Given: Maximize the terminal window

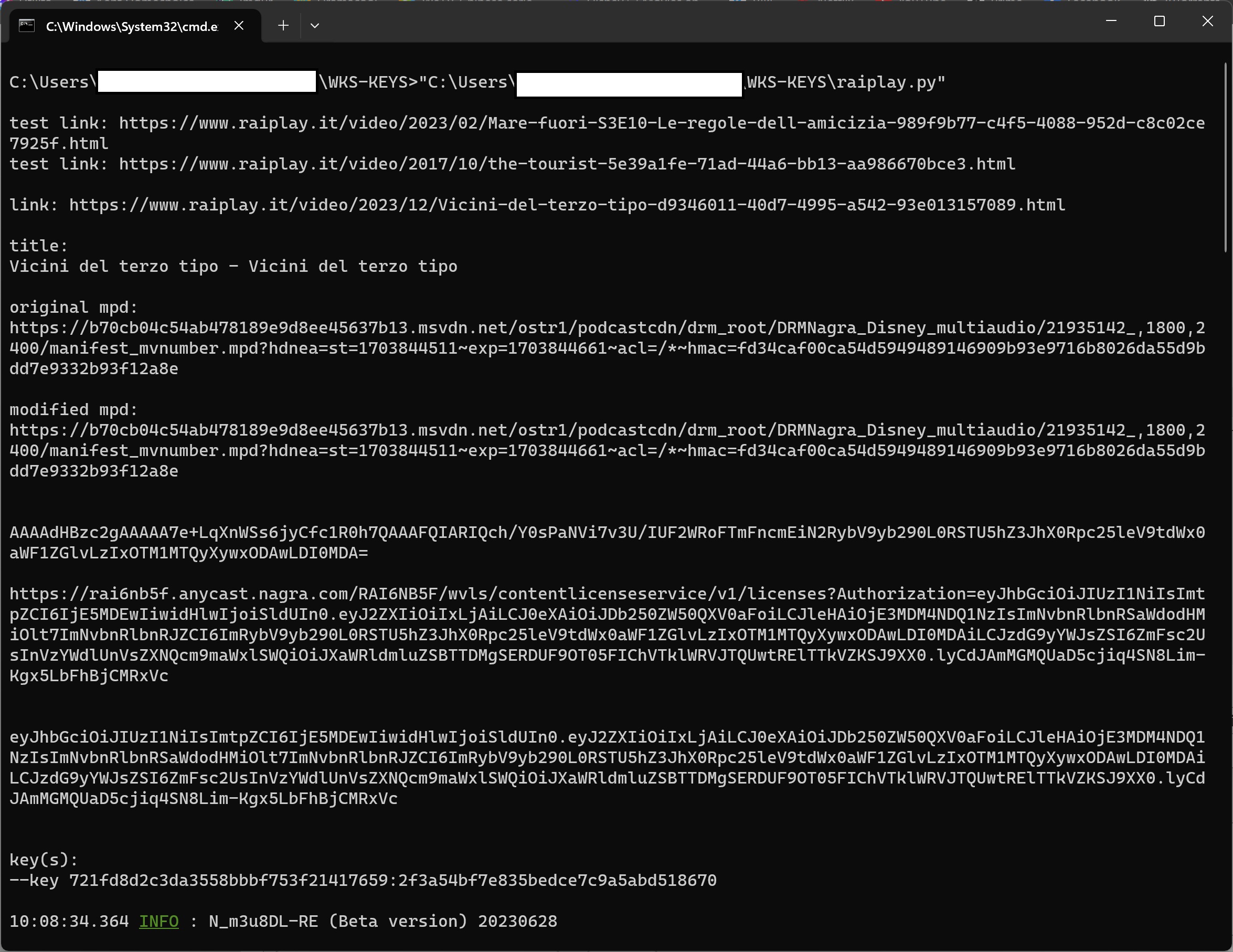Looking at the screenshot, I should click(x=1159, y=22).
